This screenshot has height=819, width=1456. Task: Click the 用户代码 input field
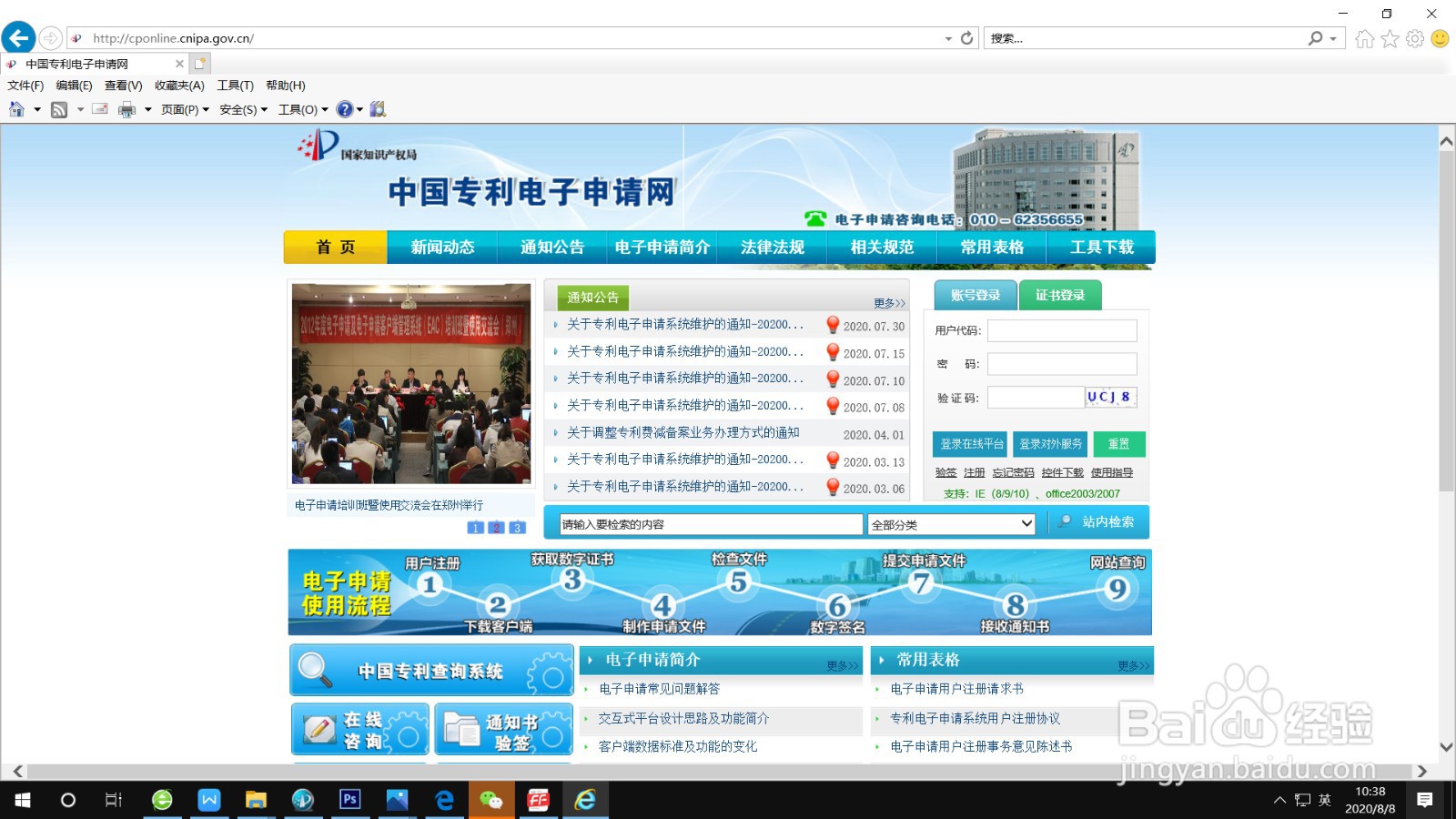point(1062,330)
